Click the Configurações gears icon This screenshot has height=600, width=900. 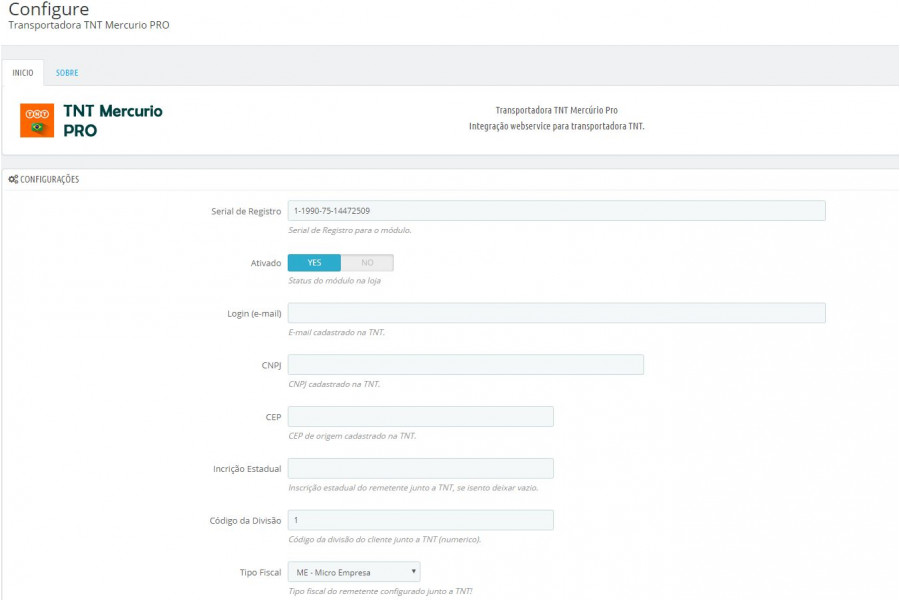(x=13, y=179)
